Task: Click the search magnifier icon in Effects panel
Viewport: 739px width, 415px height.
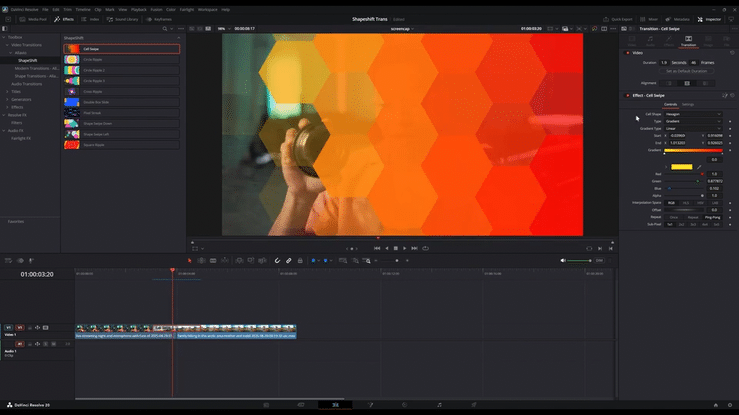Action: [164, 29]
